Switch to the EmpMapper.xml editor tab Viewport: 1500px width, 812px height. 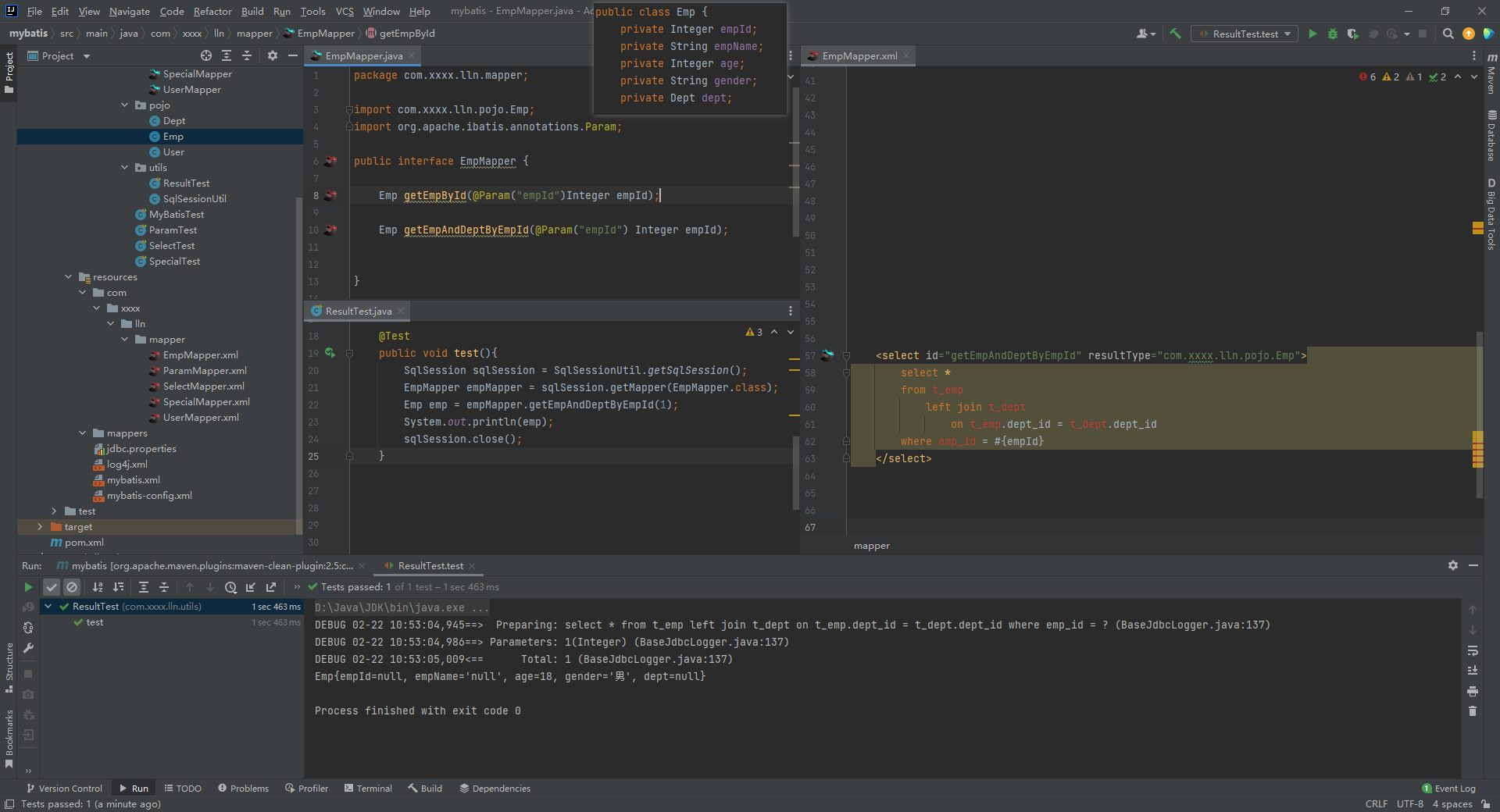(859, 55)
